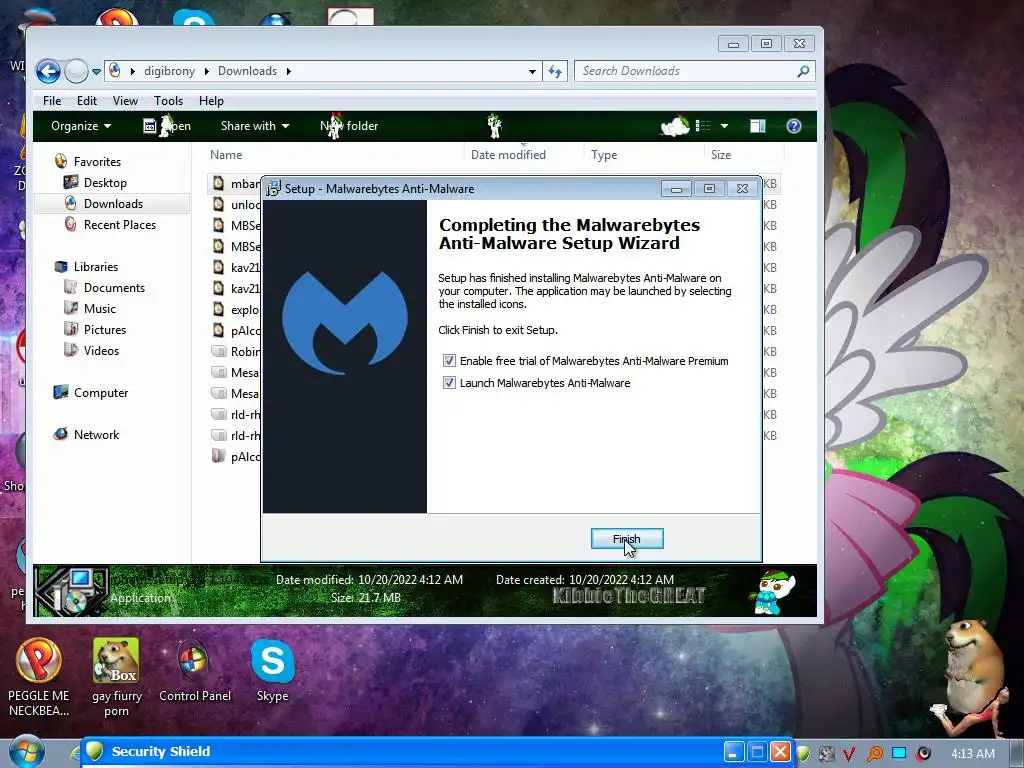Click the Windows Start orb
The image size is (1024, 768).
pos(26,751)
